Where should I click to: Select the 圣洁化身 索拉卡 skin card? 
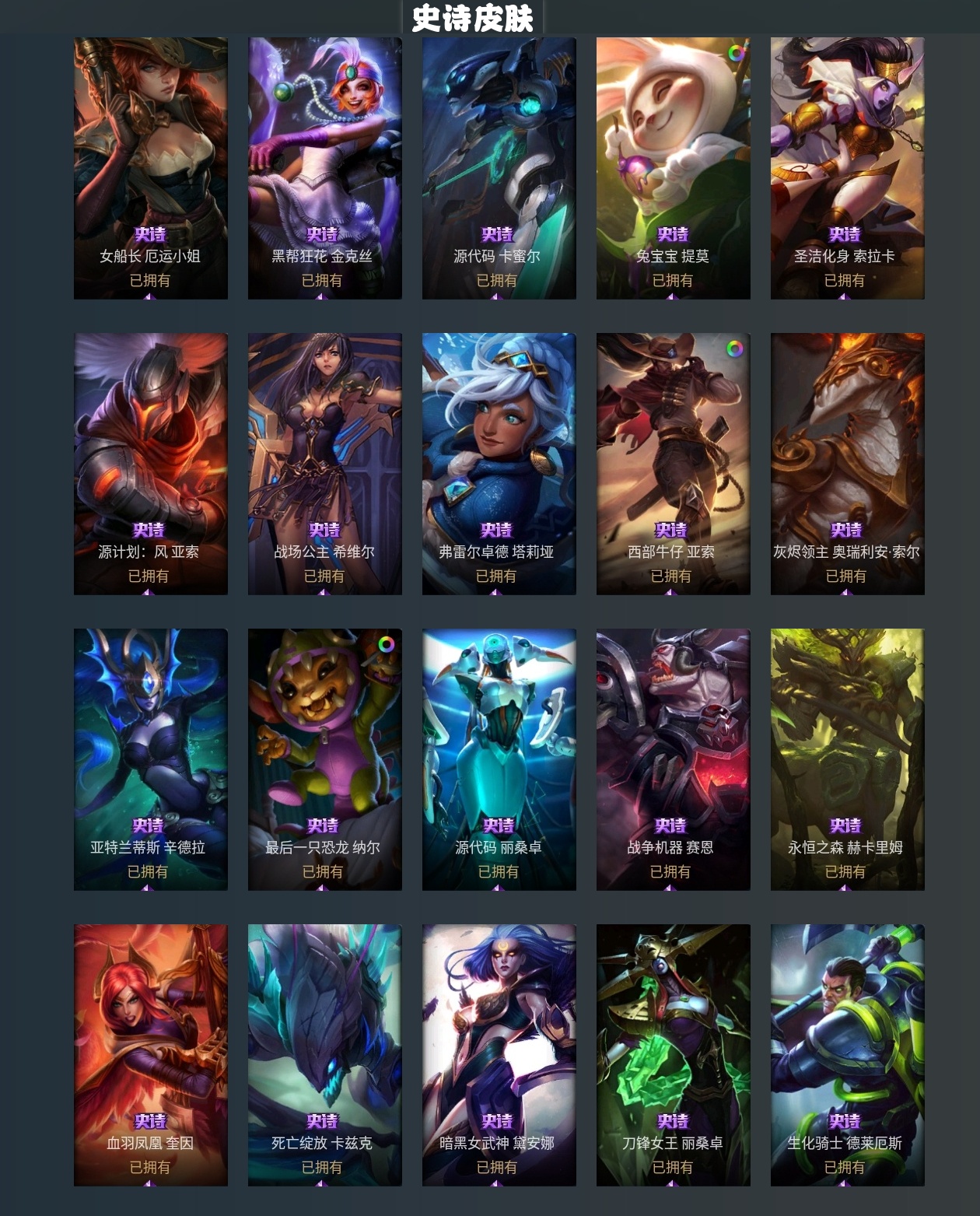pyautogui.click(x=848, y=168)
